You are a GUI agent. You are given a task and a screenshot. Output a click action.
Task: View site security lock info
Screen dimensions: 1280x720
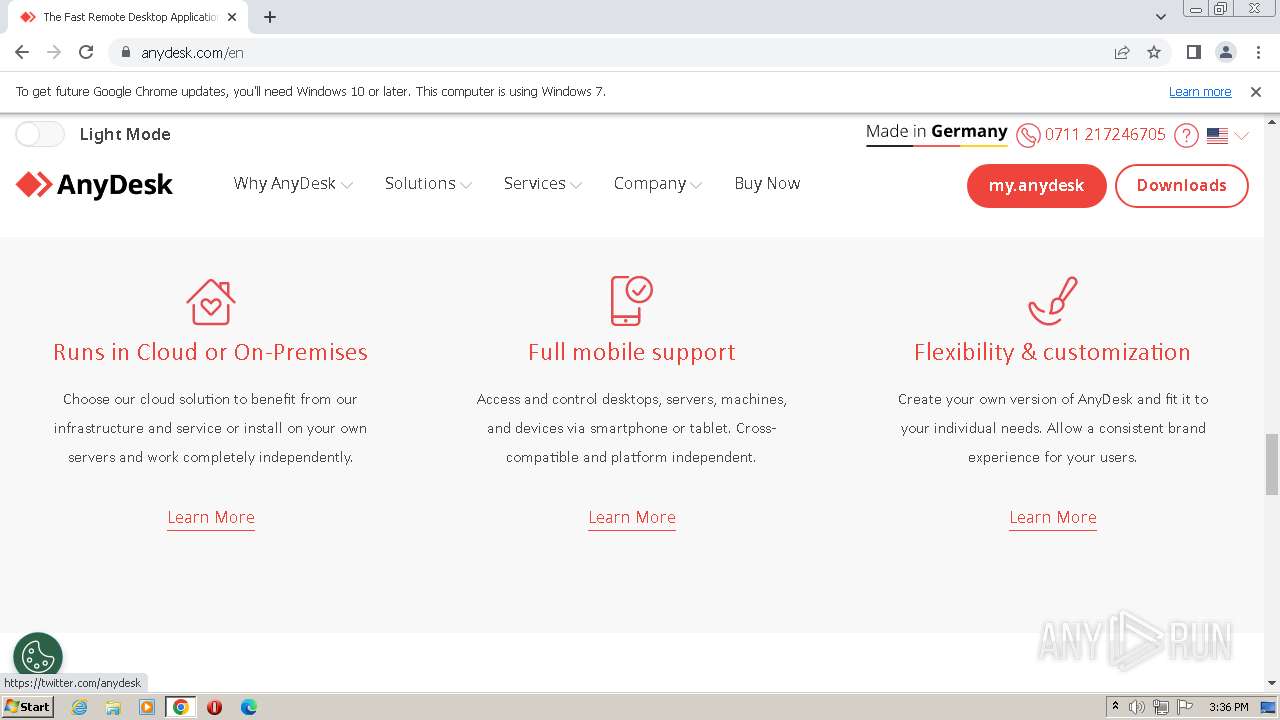click(125, 53)
